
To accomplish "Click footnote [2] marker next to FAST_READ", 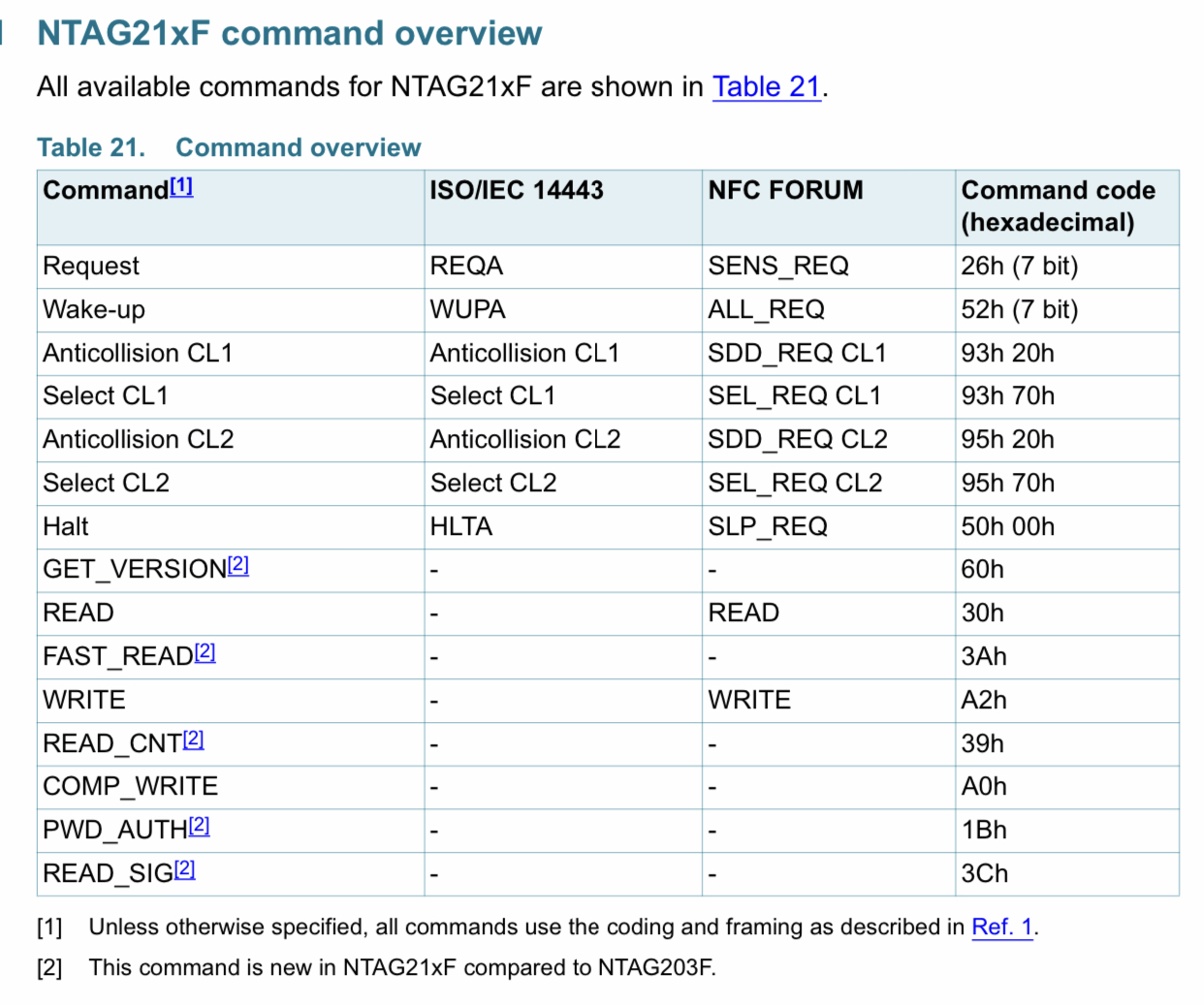I will pyautogui.click(x=205, y=652).
